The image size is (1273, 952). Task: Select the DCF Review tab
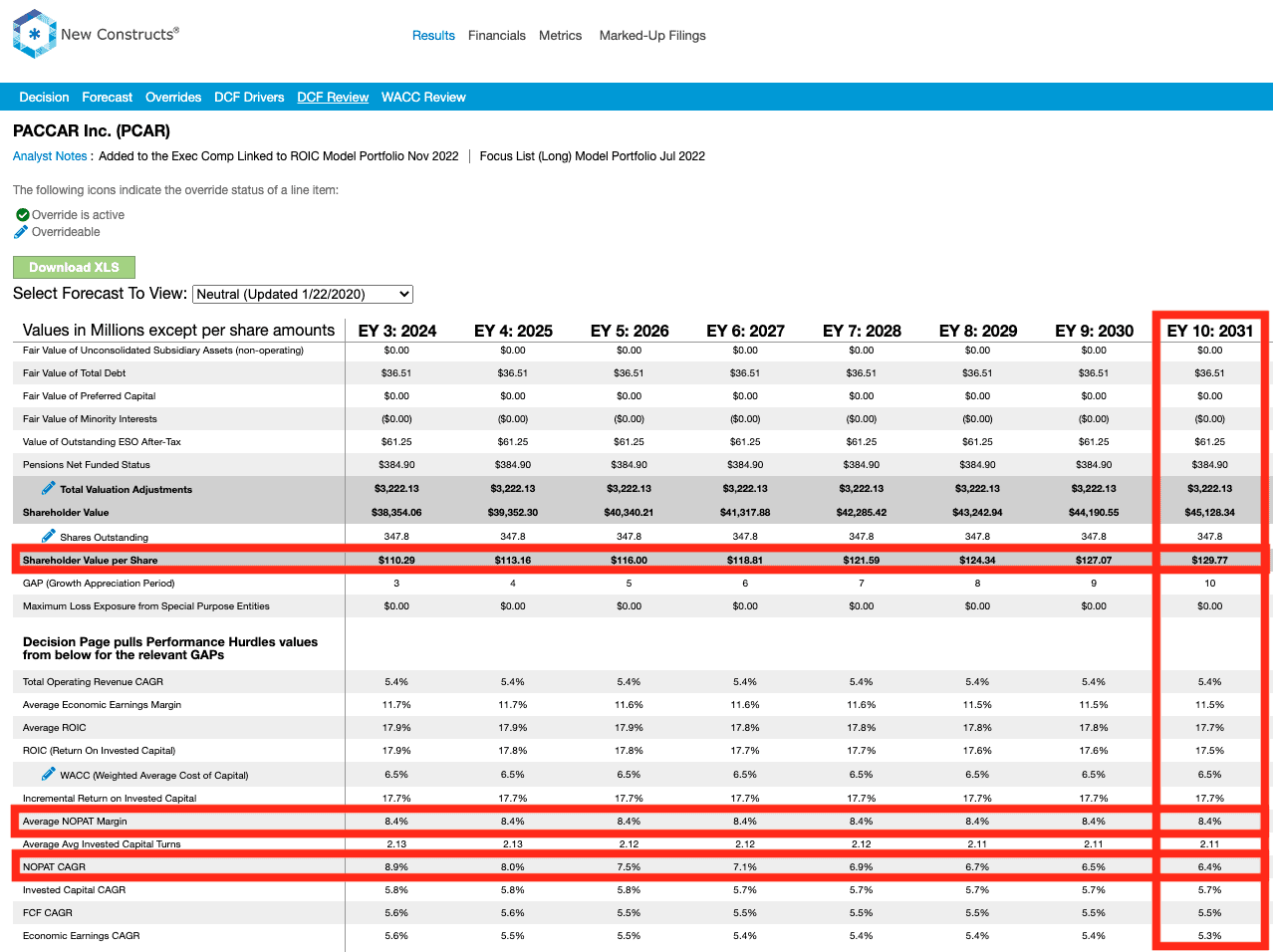[333, 97]
